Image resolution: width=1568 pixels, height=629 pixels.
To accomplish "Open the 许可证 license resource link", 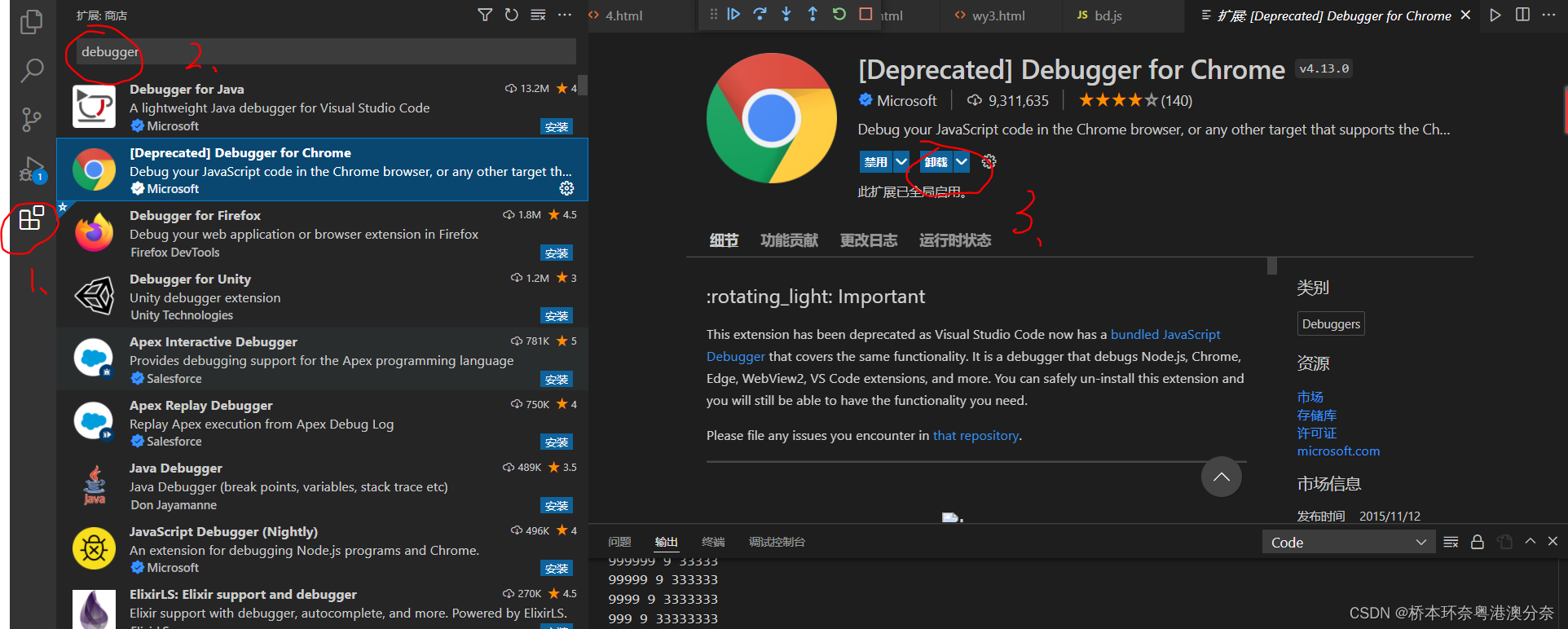I will click(1317, 433).
